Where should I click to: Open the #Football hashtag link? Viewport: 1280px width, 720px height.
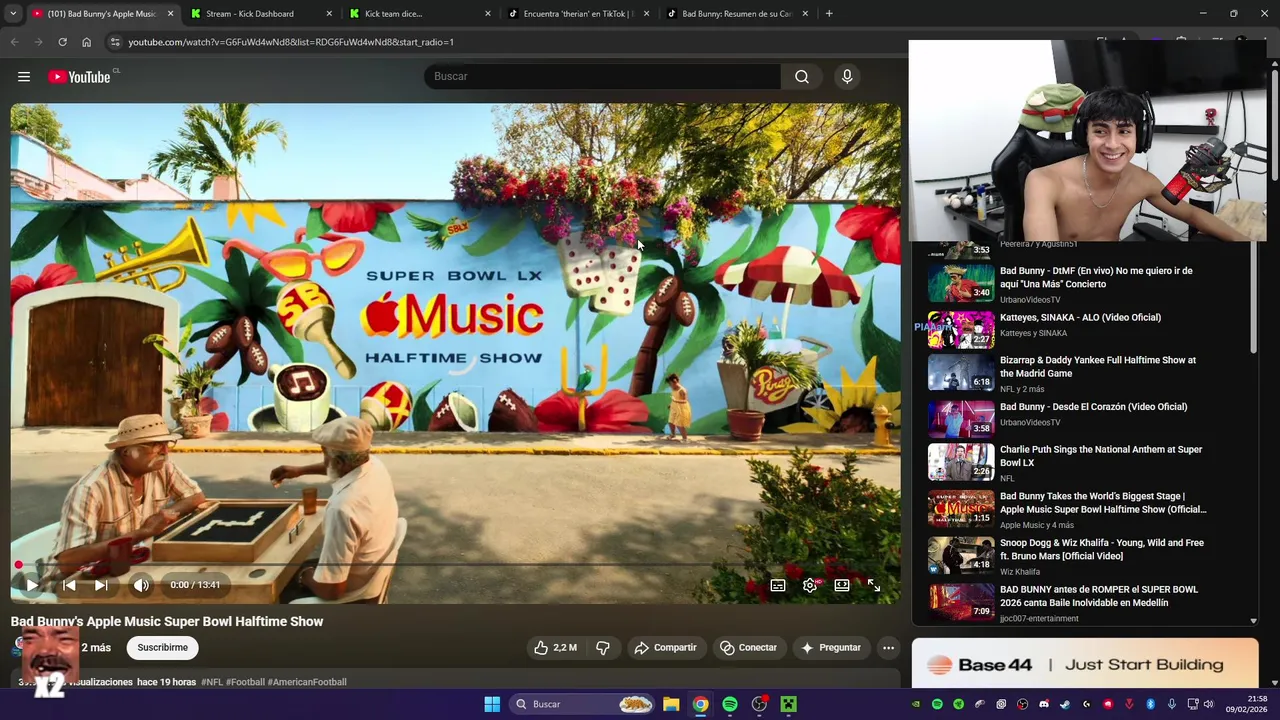[245, 682]
